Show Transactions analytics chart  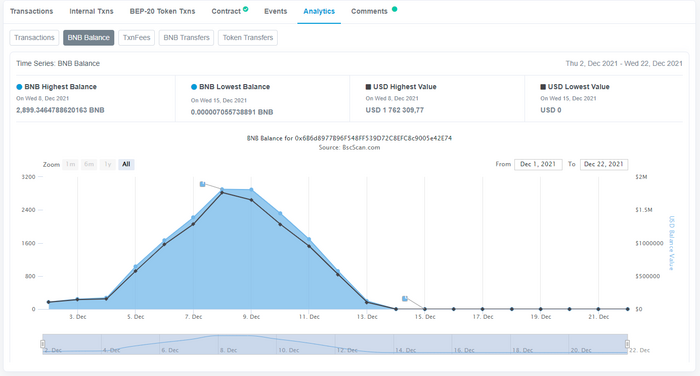point(34,38)
